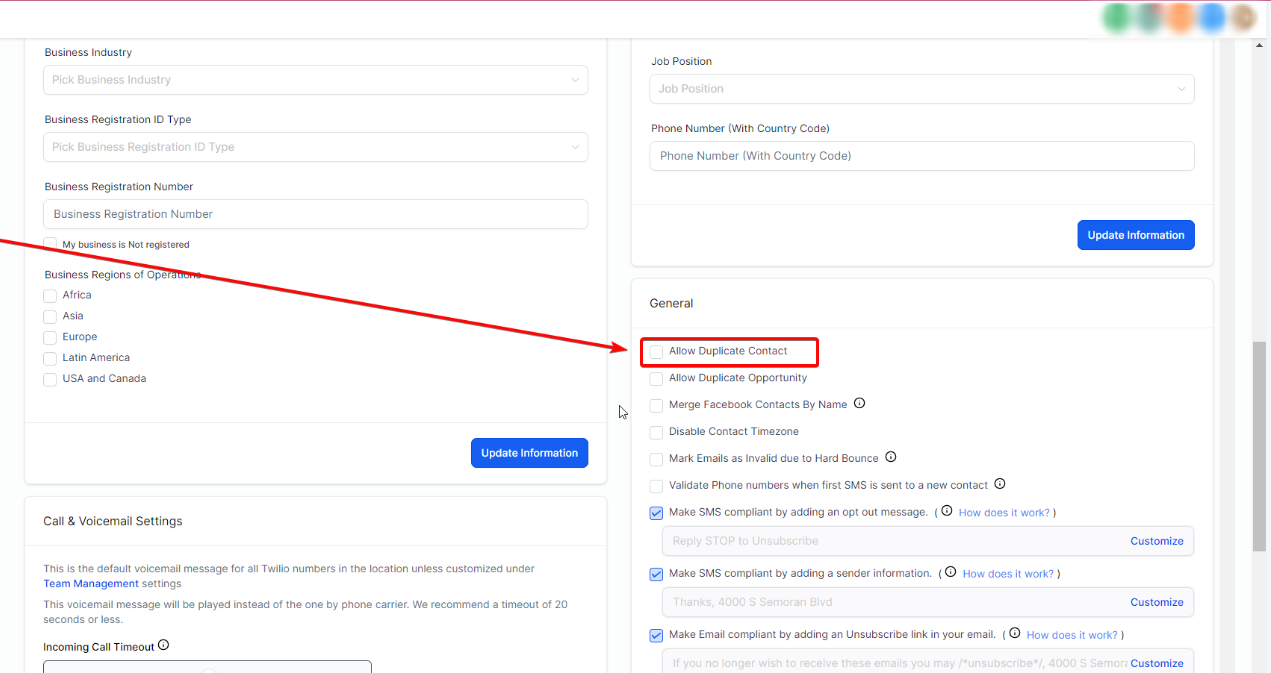
Task: Open the Team Management link
Action: pos(91,584)
